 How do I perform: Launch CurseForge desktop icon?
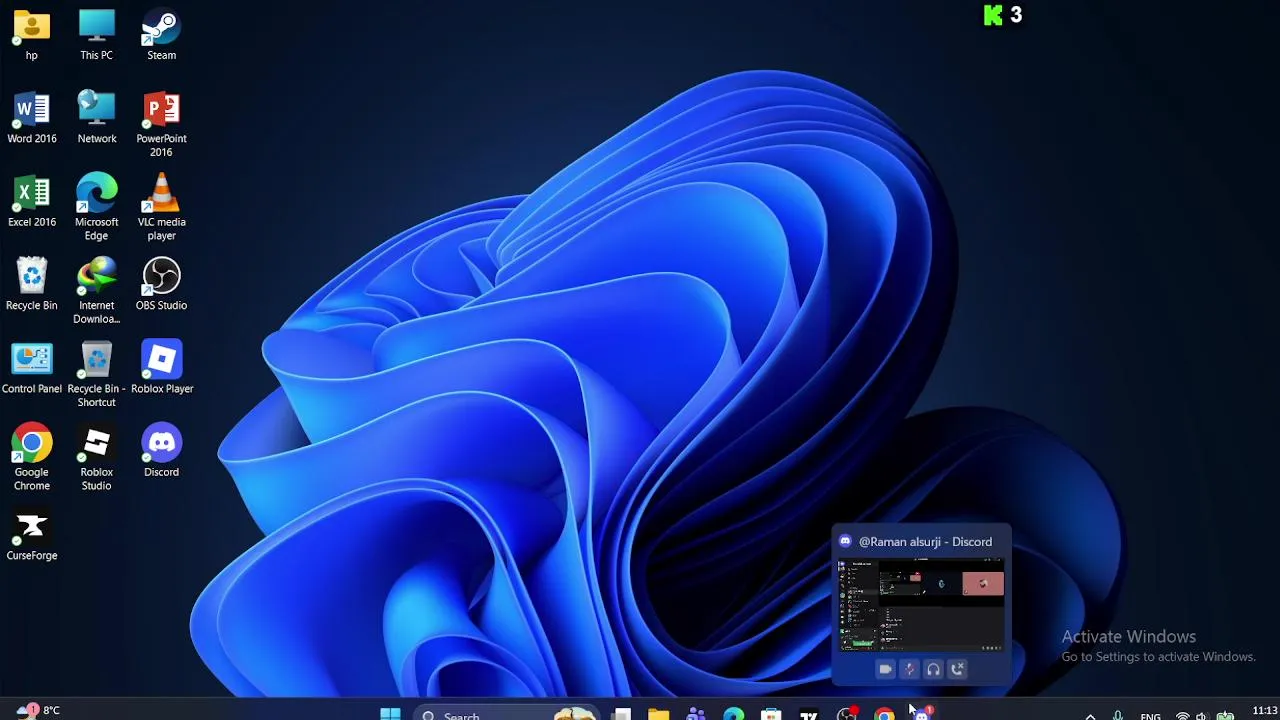point(32,535)
